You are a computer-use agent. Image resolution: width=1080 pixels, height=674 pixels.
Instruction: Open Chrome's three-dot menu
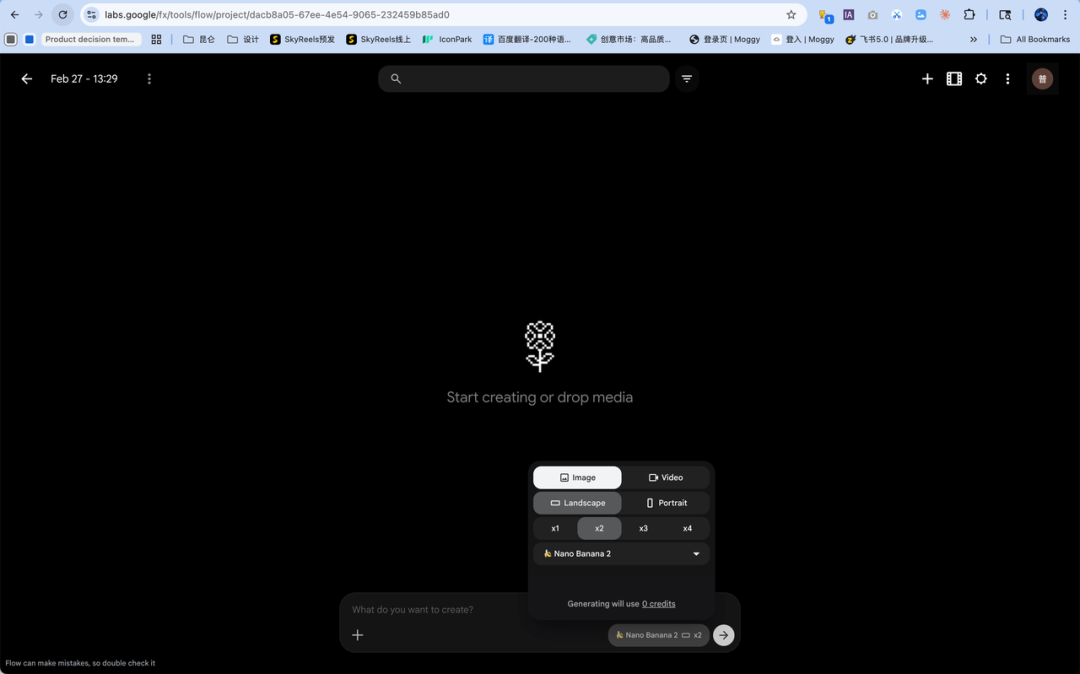[1065, 14]
